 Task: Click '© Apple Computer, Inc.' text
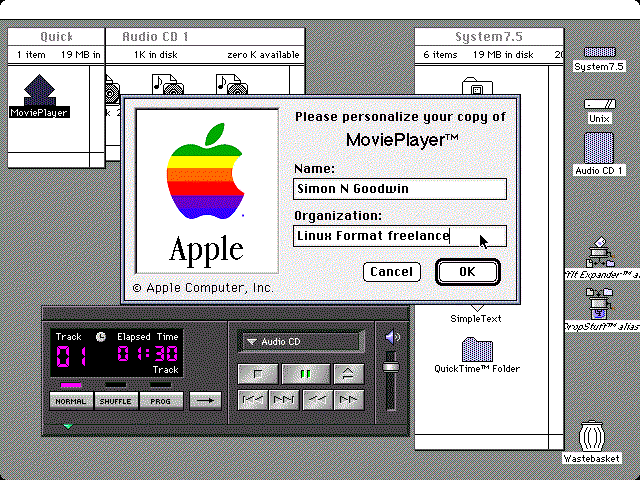click(x=203, y=288)
